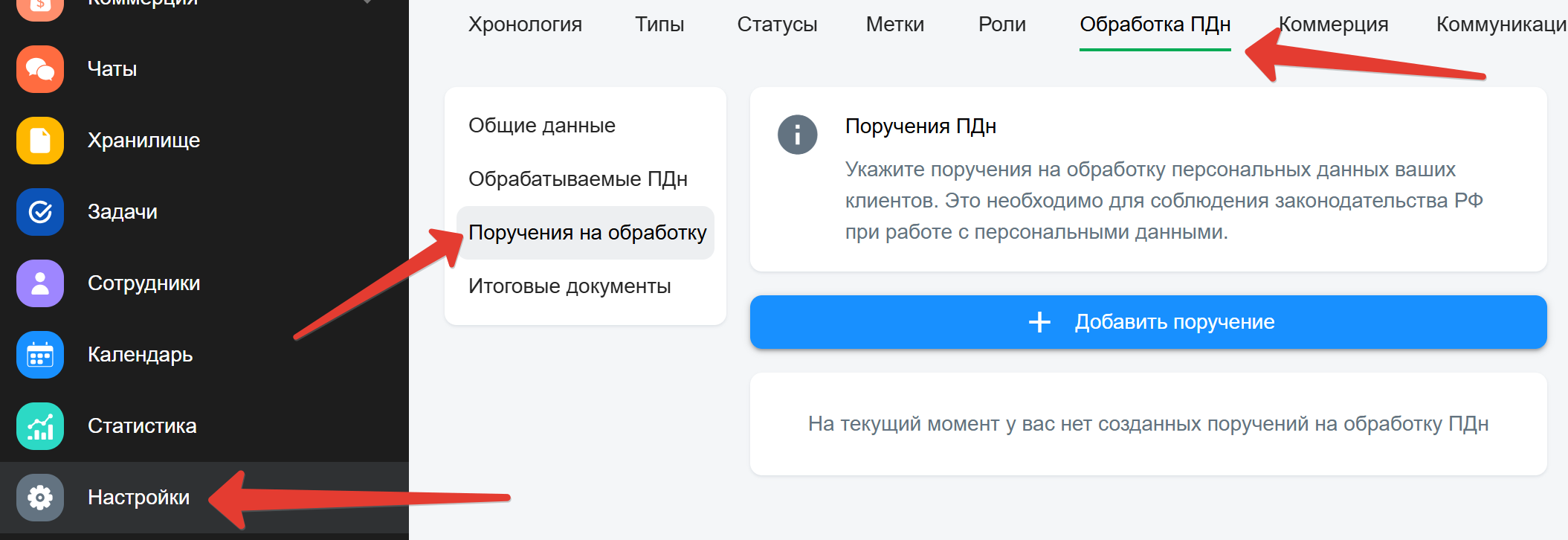Switch to the Коммерция tab
Image resolution: width=1568 pixels, height=540 pixels.
(x=1334, y=25)
